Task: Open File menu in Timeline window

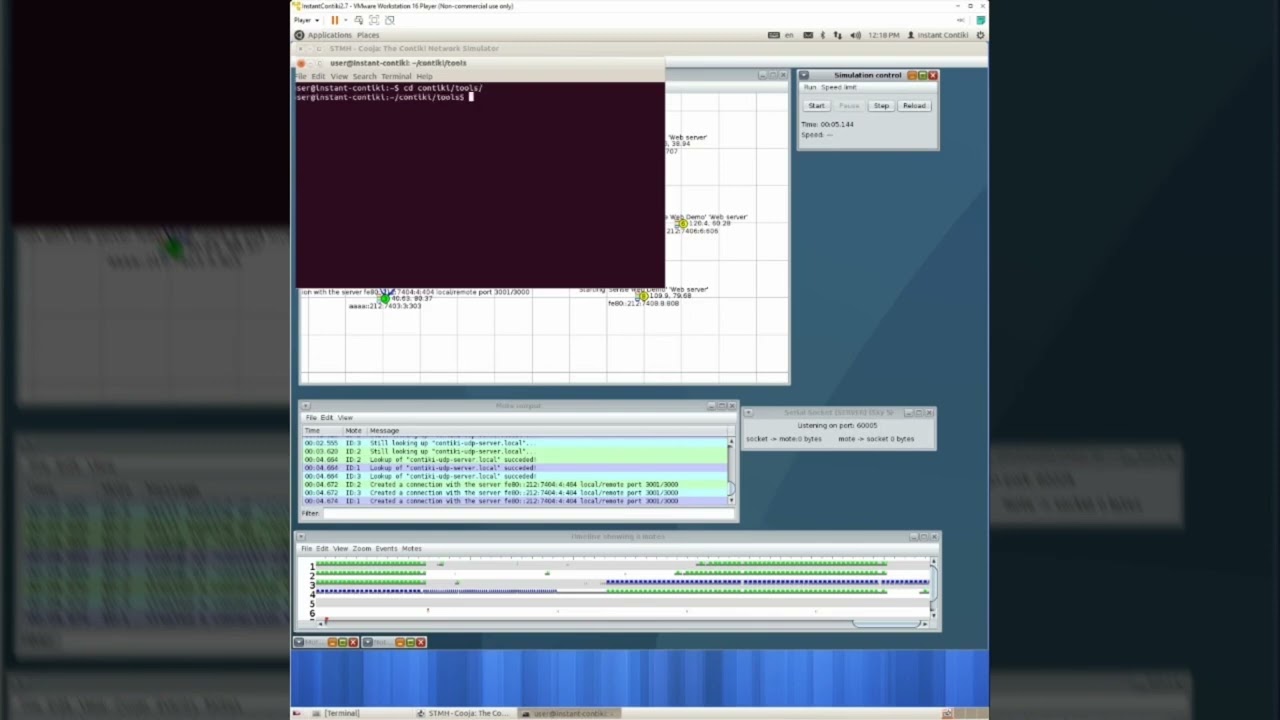Action: pos(307,549)
